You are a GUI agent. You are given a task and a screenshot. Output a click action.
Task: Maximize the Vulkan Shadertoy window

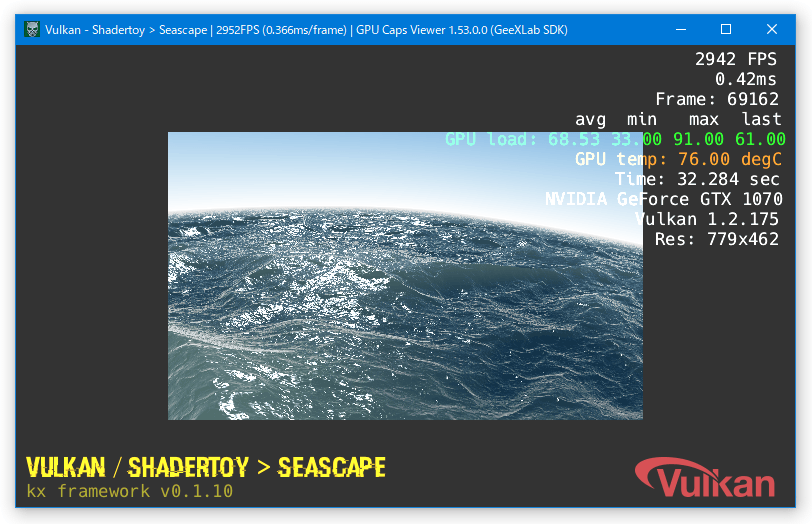(x=726, y=30)
